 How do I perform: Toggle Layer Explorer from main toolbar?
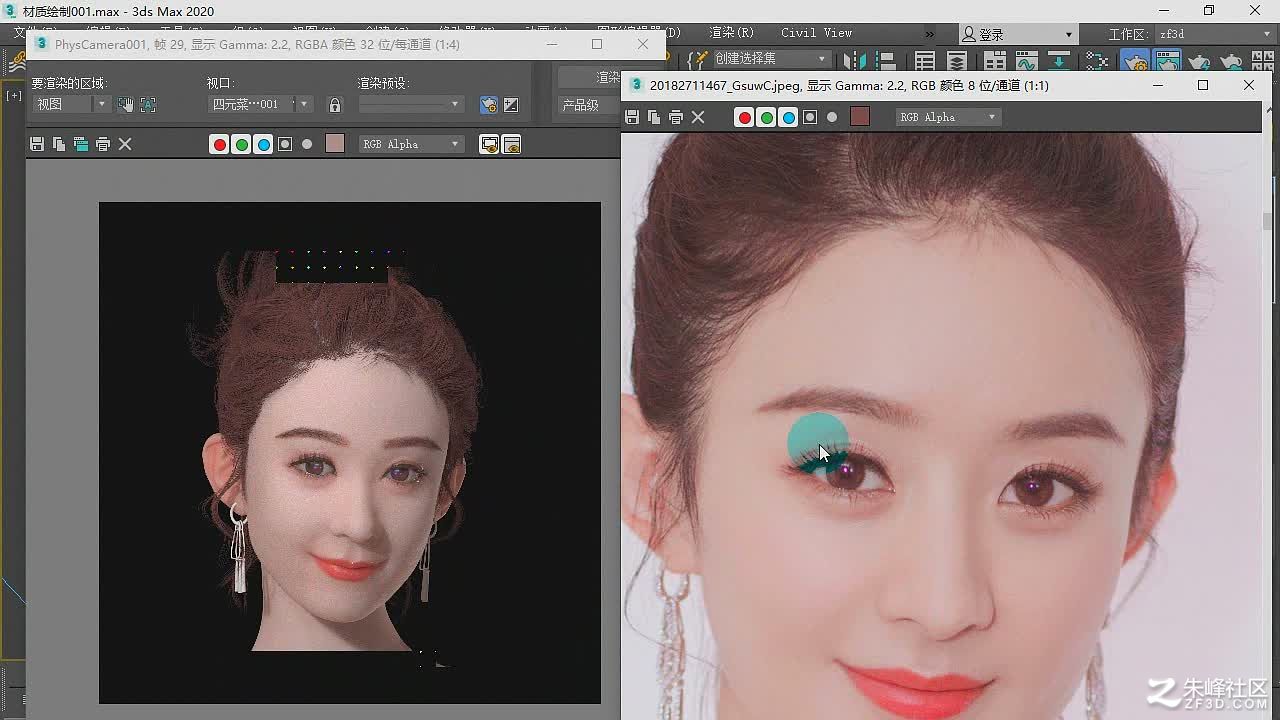click(957, 60)
